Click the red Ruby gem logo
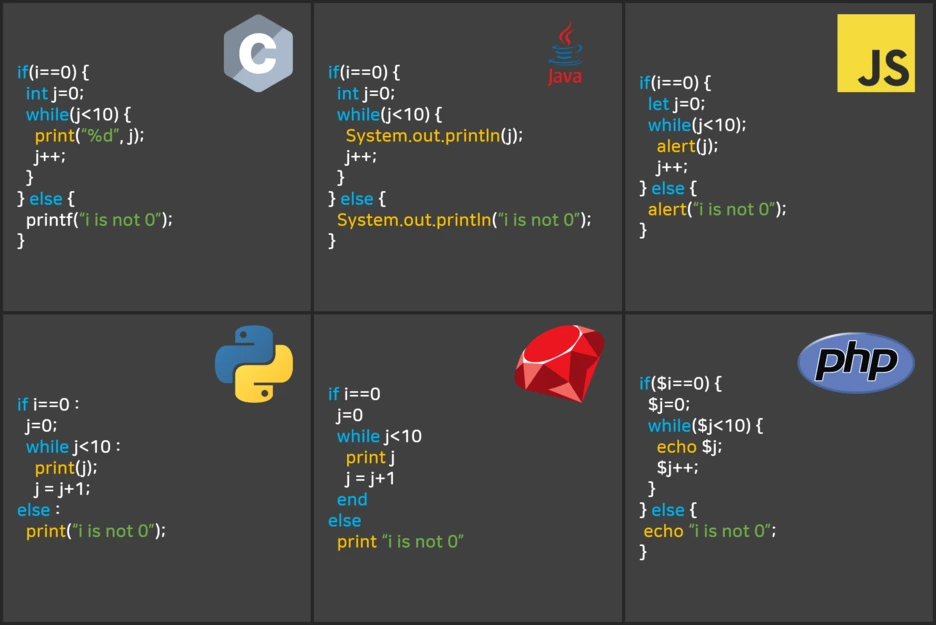The height and width of the screenshot is (625, 936). coord(559,363)
